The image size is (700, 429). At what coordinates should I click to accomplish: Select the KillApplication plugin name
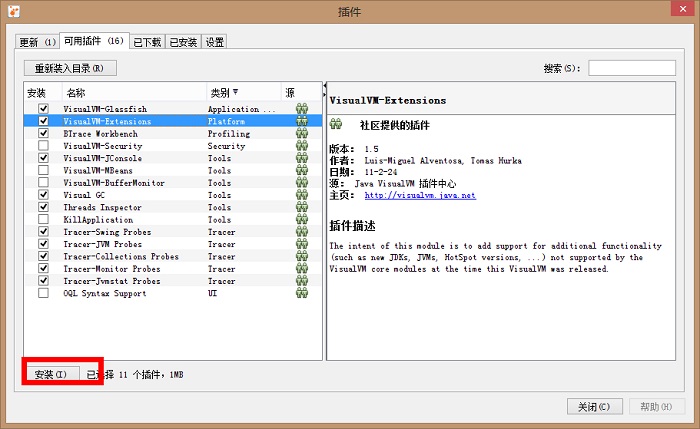pyautogui.click(x=98, y=220)
